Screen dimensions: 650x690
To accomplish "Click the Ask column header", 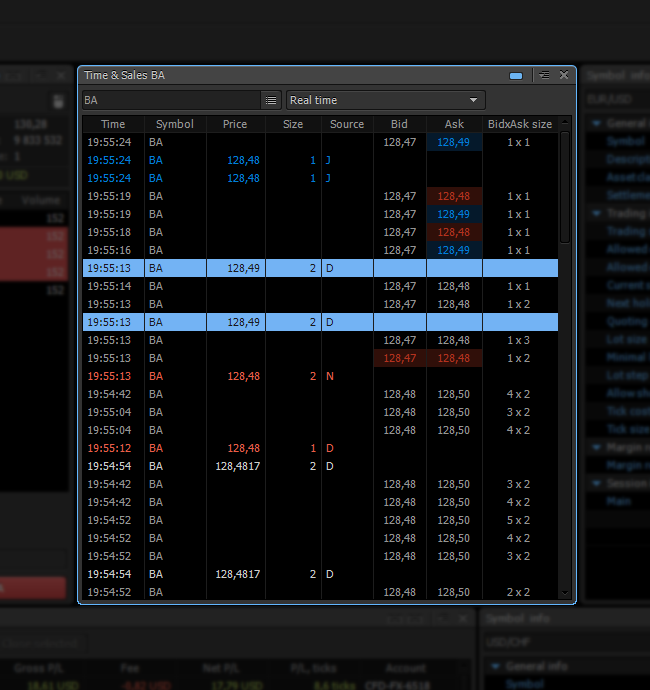I will (x=454, y=124).
